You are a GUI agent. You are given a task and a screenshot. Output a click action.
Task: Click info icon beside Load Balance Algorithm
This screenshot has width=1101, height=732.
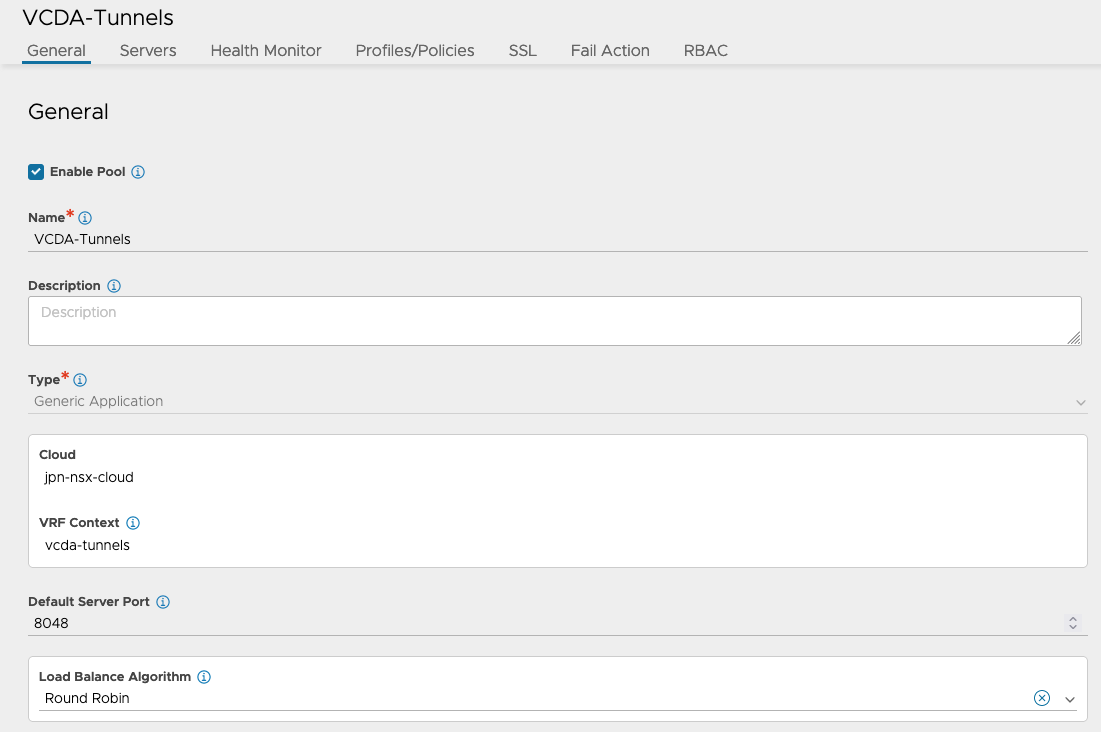tap(204, 677)
